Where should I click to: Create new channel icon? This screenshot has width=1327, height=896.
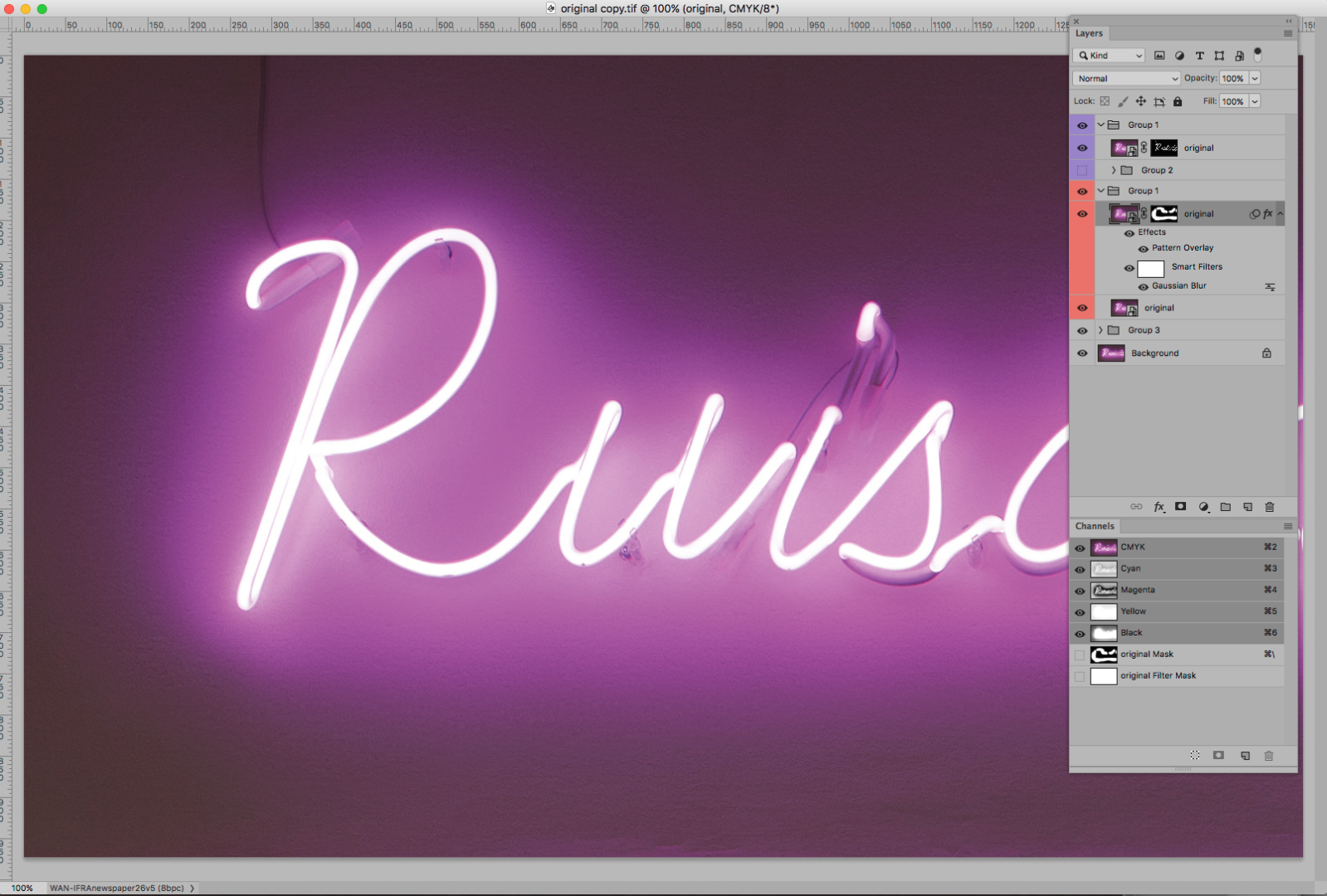click(1245, 755)
